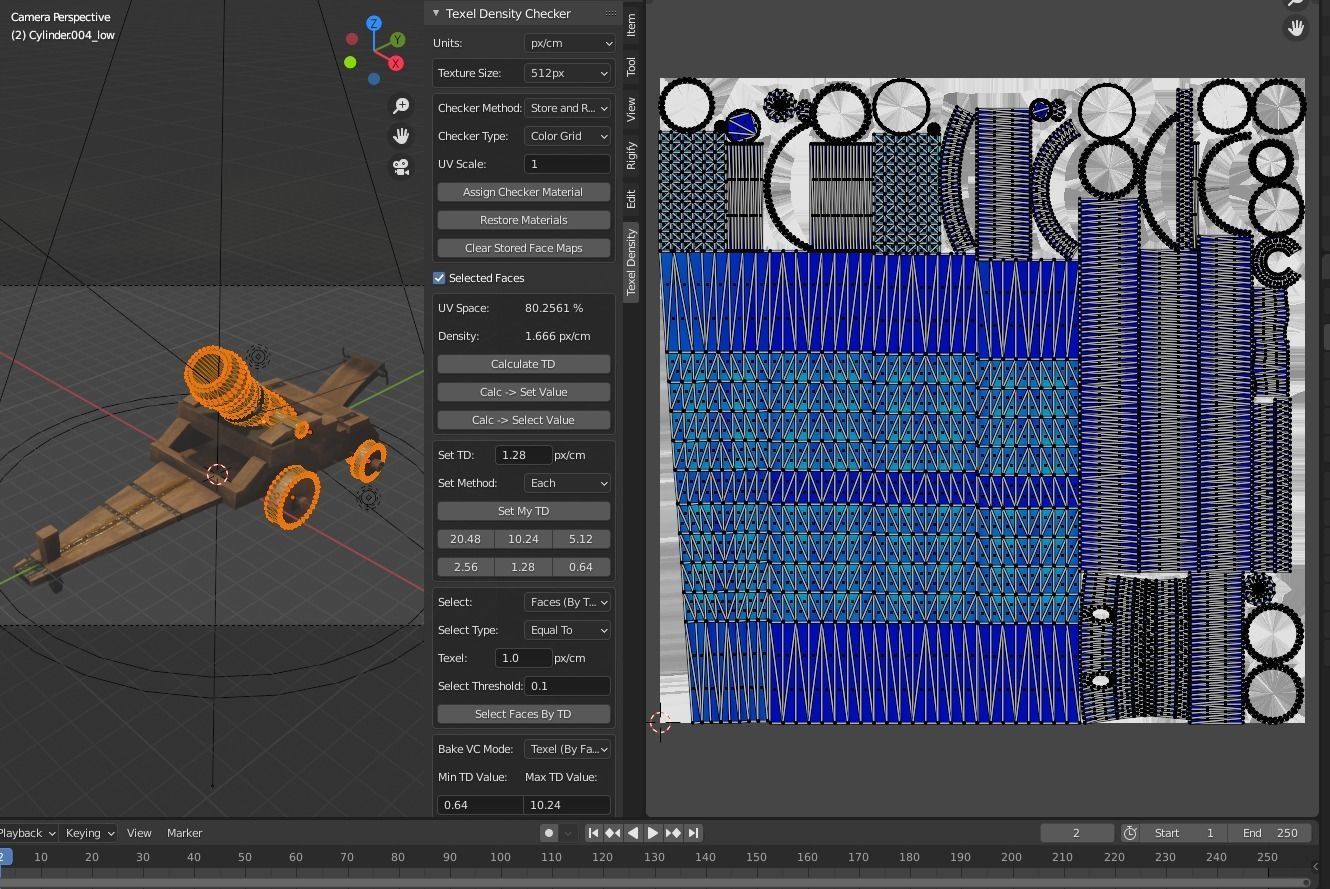Open the Marker menu in timeline
This screenshot has width=1330, height=889.
tap(184, 833)
